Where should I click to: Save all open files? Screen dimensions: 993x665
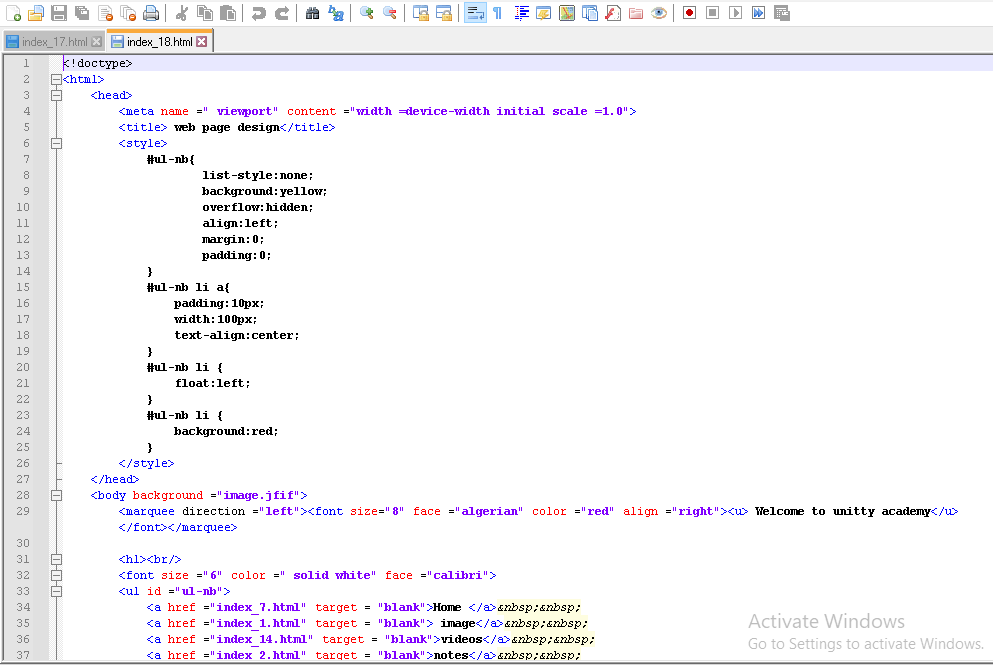81,13
